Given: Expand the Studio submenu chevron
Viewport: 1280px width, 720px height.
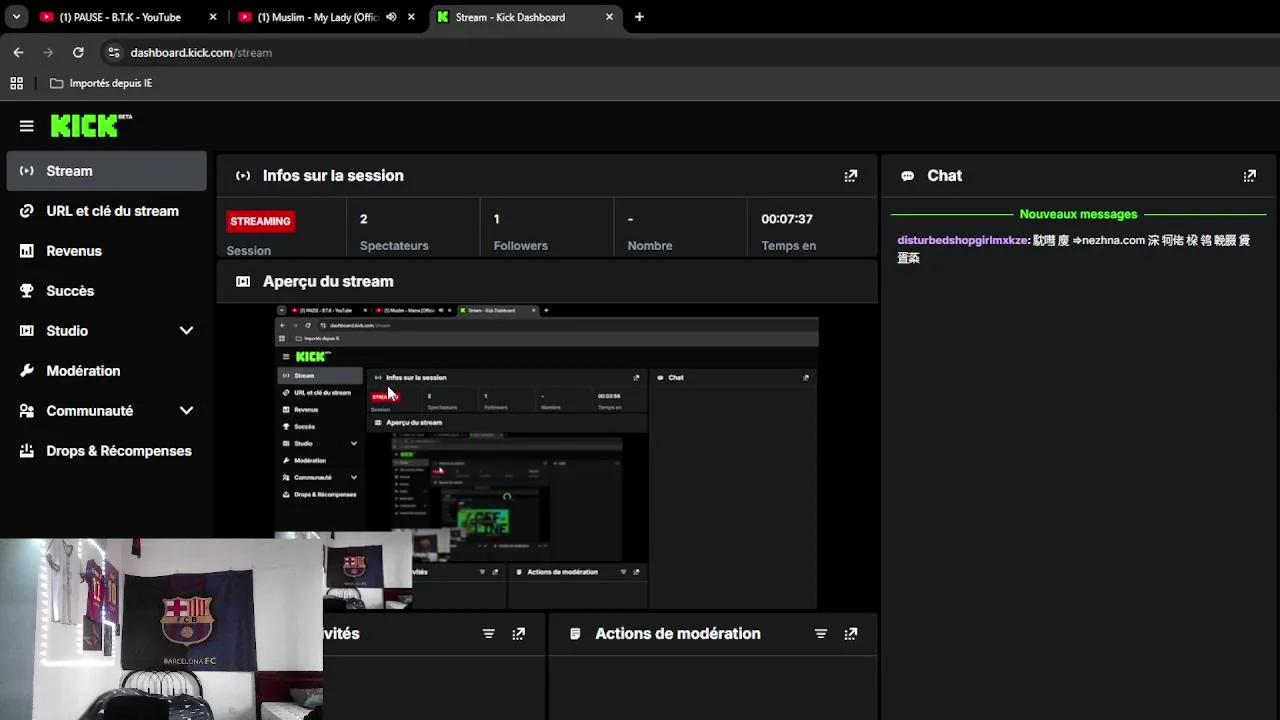Looking at the screenshot, I should (x=186, y=331).
